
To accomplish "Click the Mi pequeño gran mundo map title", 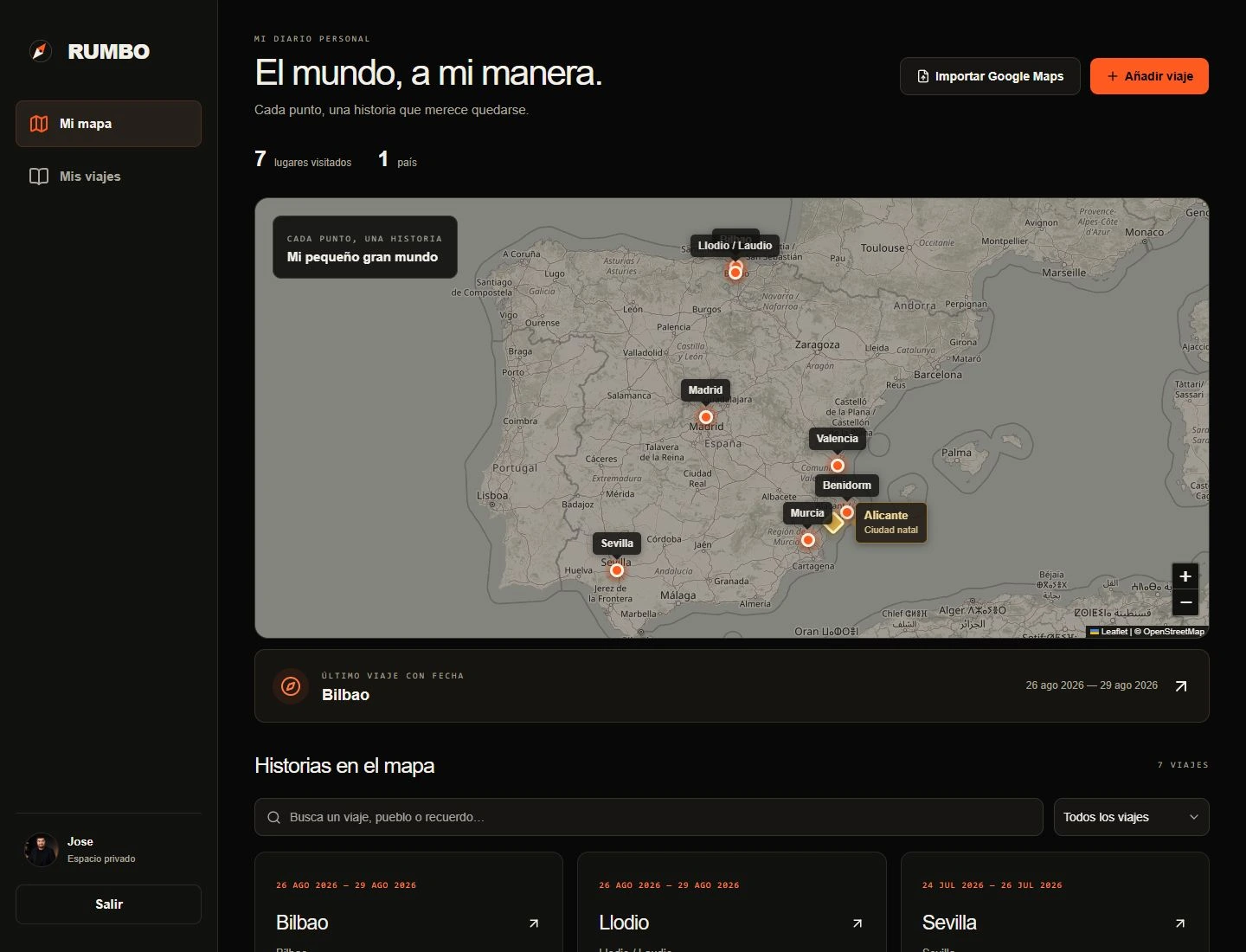I will (363, 257).
